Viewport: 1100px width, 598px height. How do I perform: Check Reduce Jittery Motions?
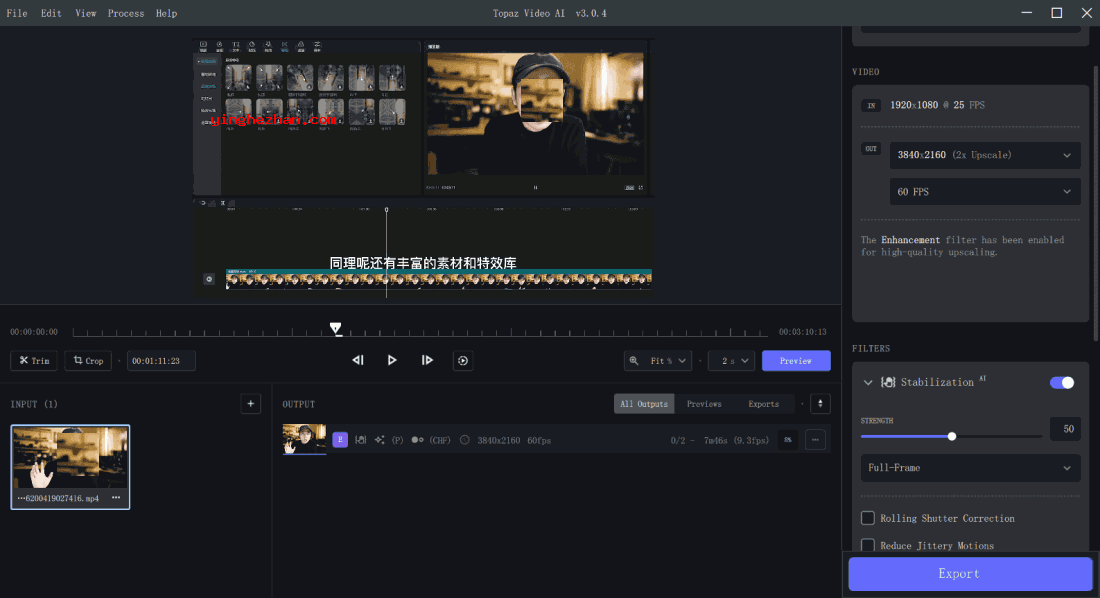click(868, 546)
